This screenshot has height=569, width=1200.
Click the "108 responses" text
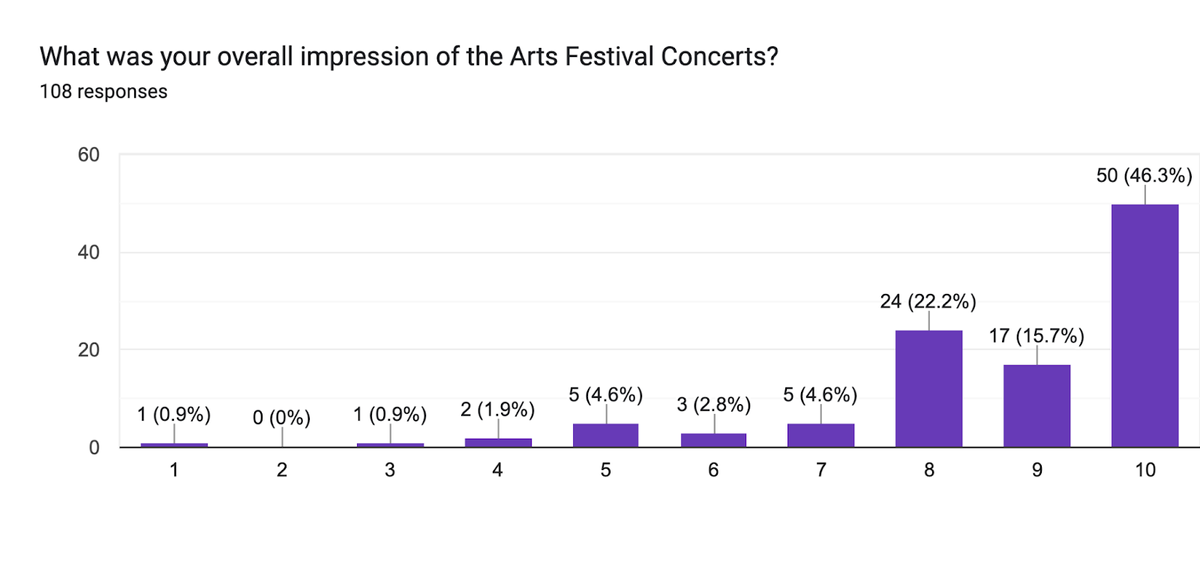coord(103,92)
